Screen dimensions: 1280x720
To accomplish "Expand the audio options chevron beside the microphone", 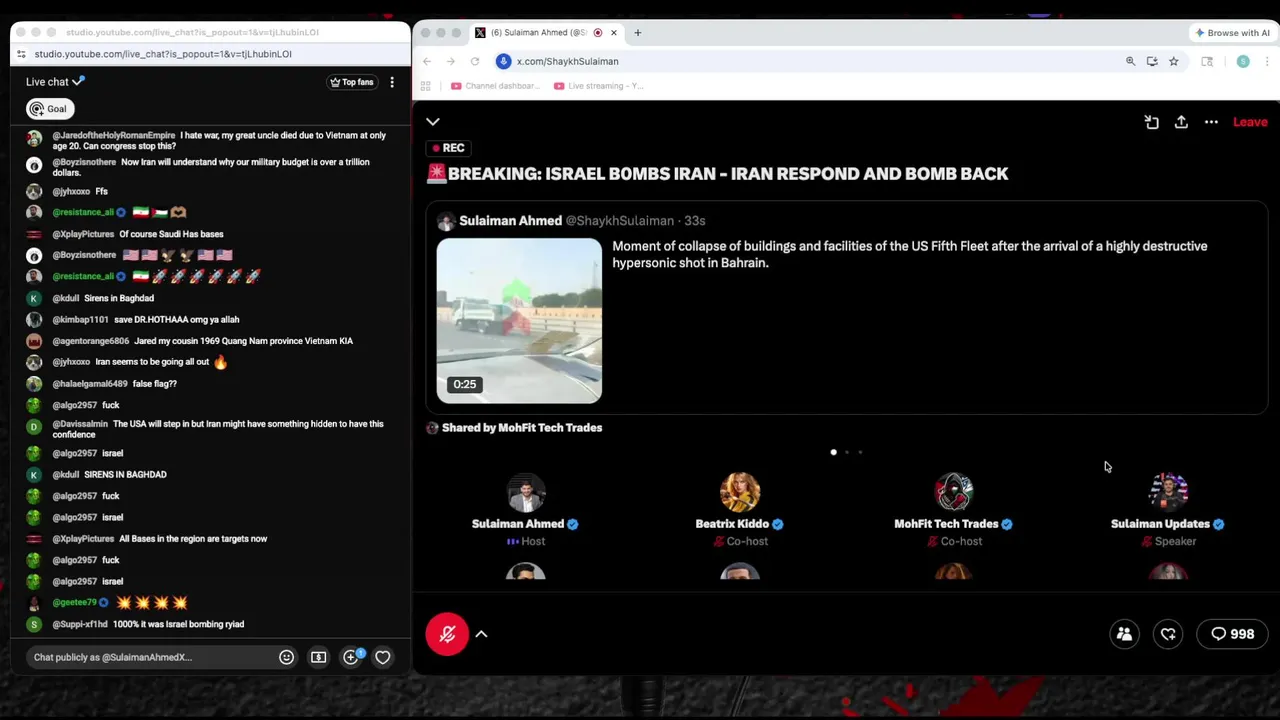I will pos(481,634).
